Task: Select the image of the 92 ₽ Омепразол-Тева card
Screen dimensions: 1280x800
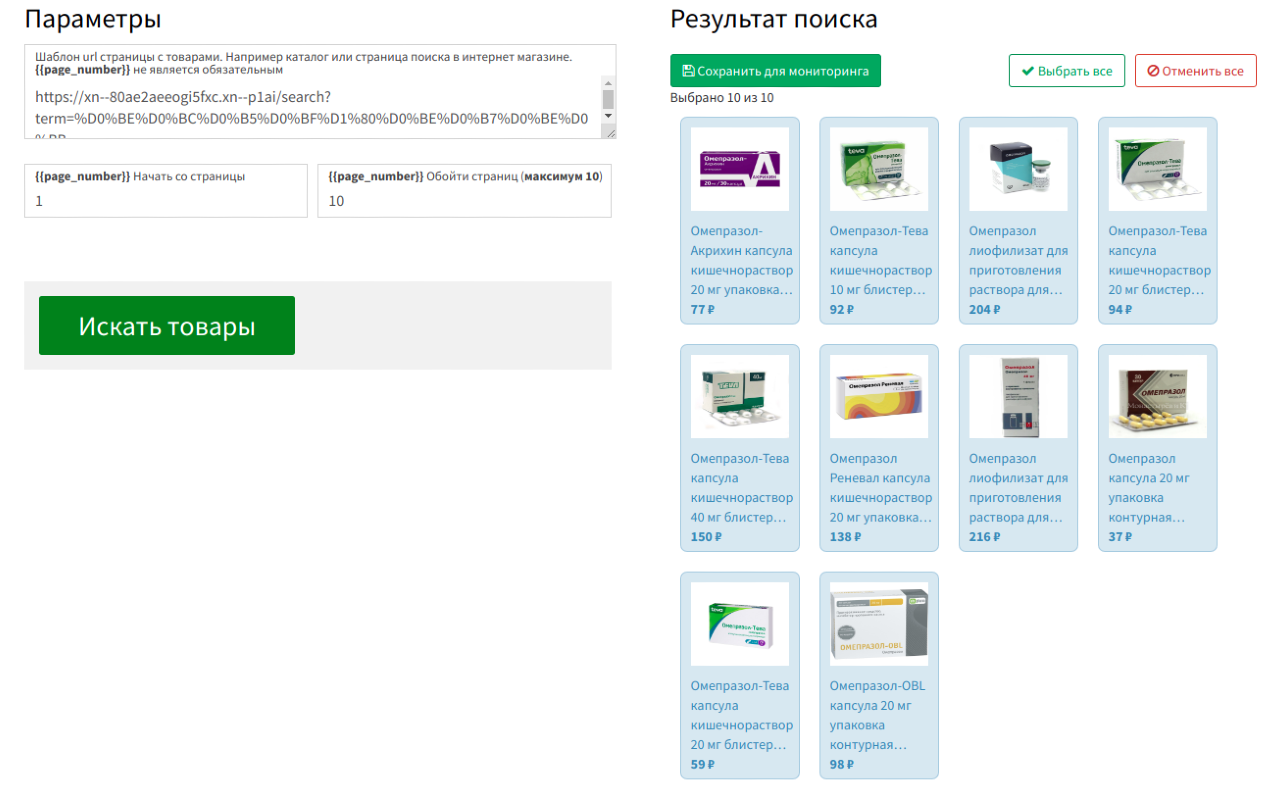Action: [879, 169]
